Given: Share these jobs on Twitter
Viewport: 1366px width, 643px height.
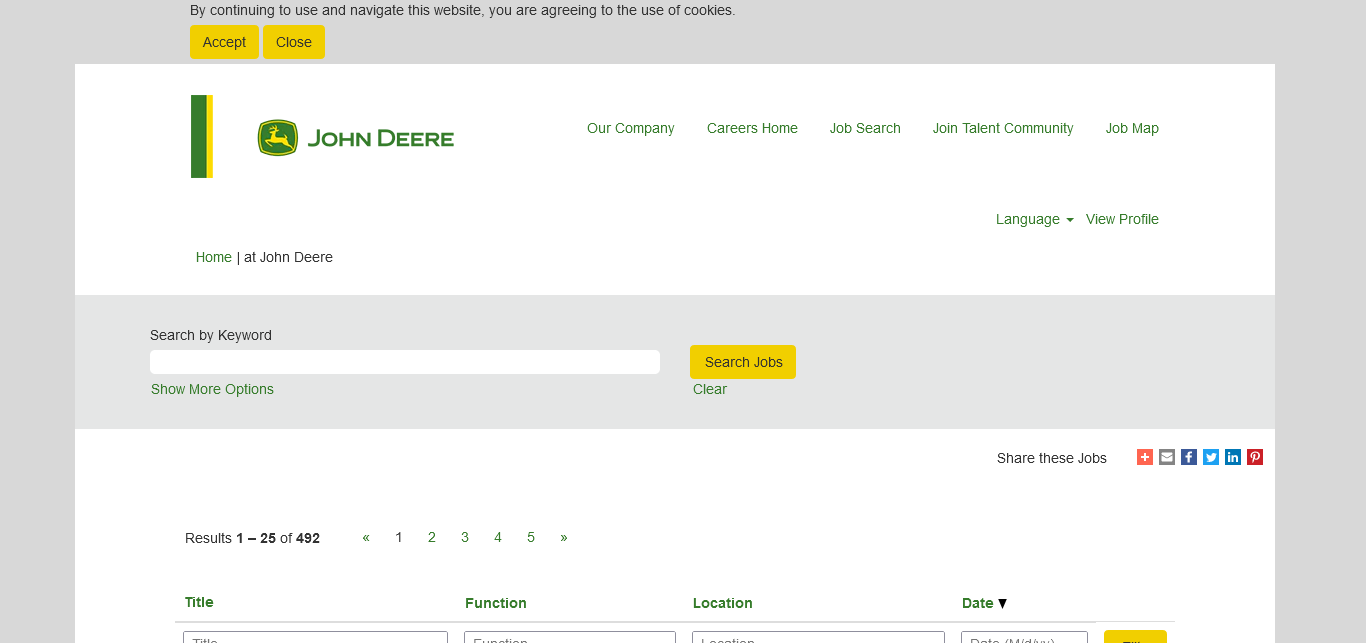Looking at the screenshot, I should pyautogui.click(x=1211, y=457).
